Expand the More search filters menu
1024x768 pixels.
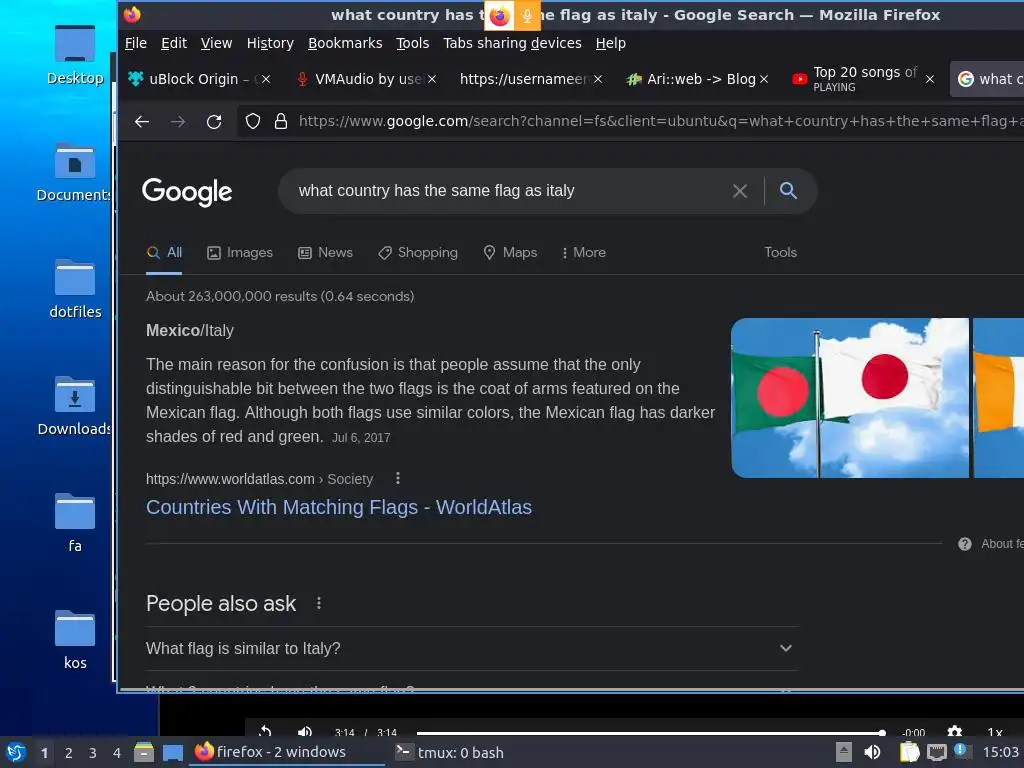tap(583, 253)
